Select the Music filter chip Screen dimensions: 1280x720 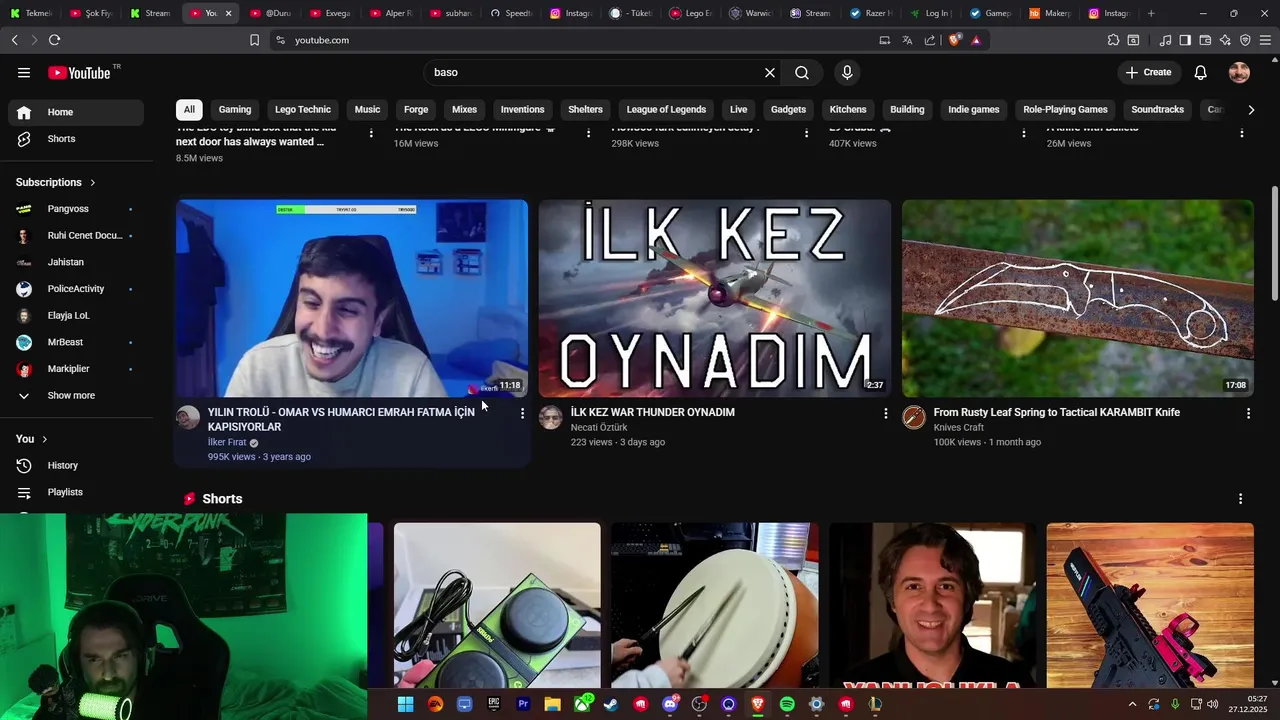click(x=367, y=109)
